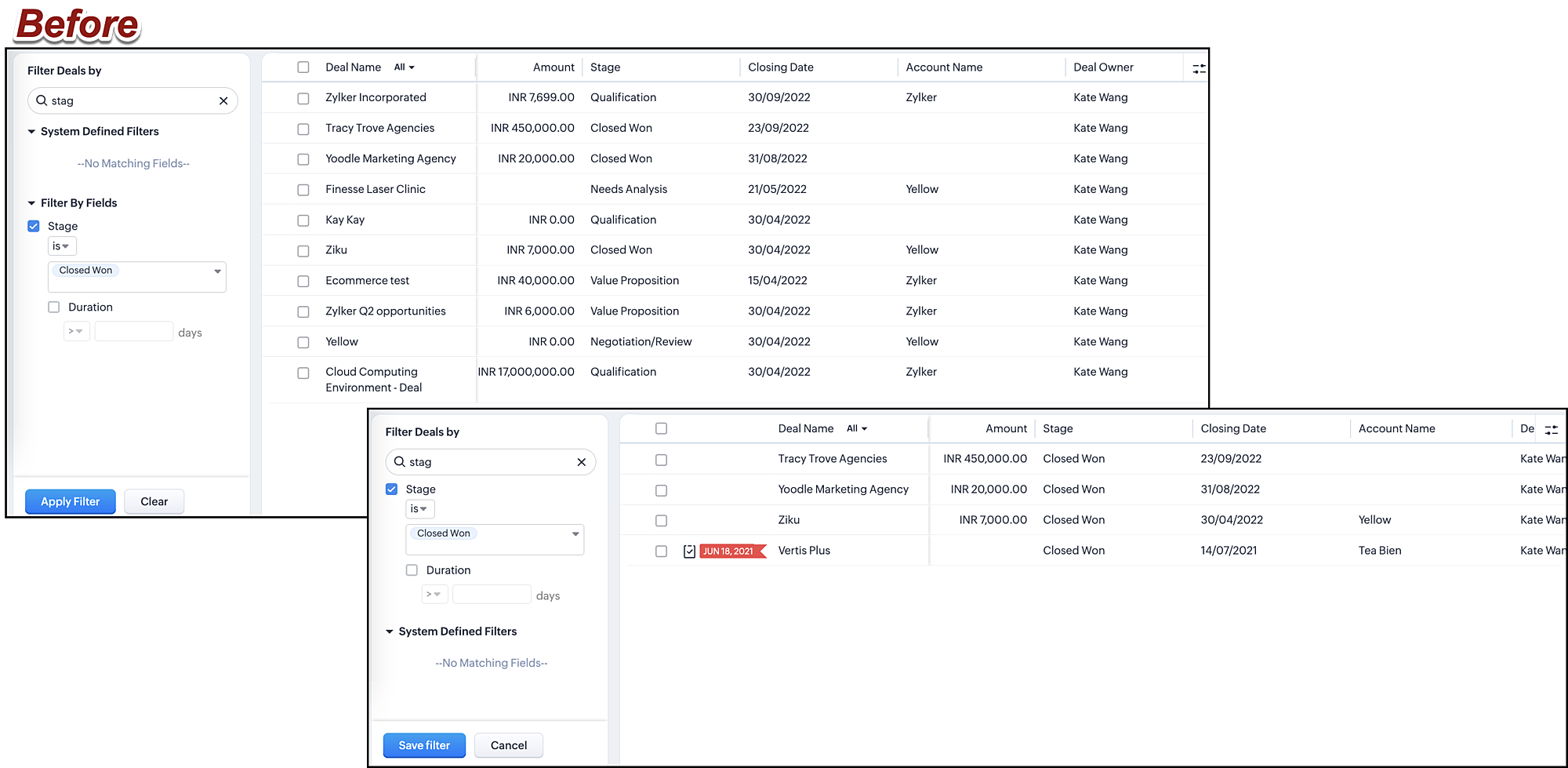
Task: Select the Zylker Incorporated row checkbox
Action: pyautogui.click(x=303, y=98)
